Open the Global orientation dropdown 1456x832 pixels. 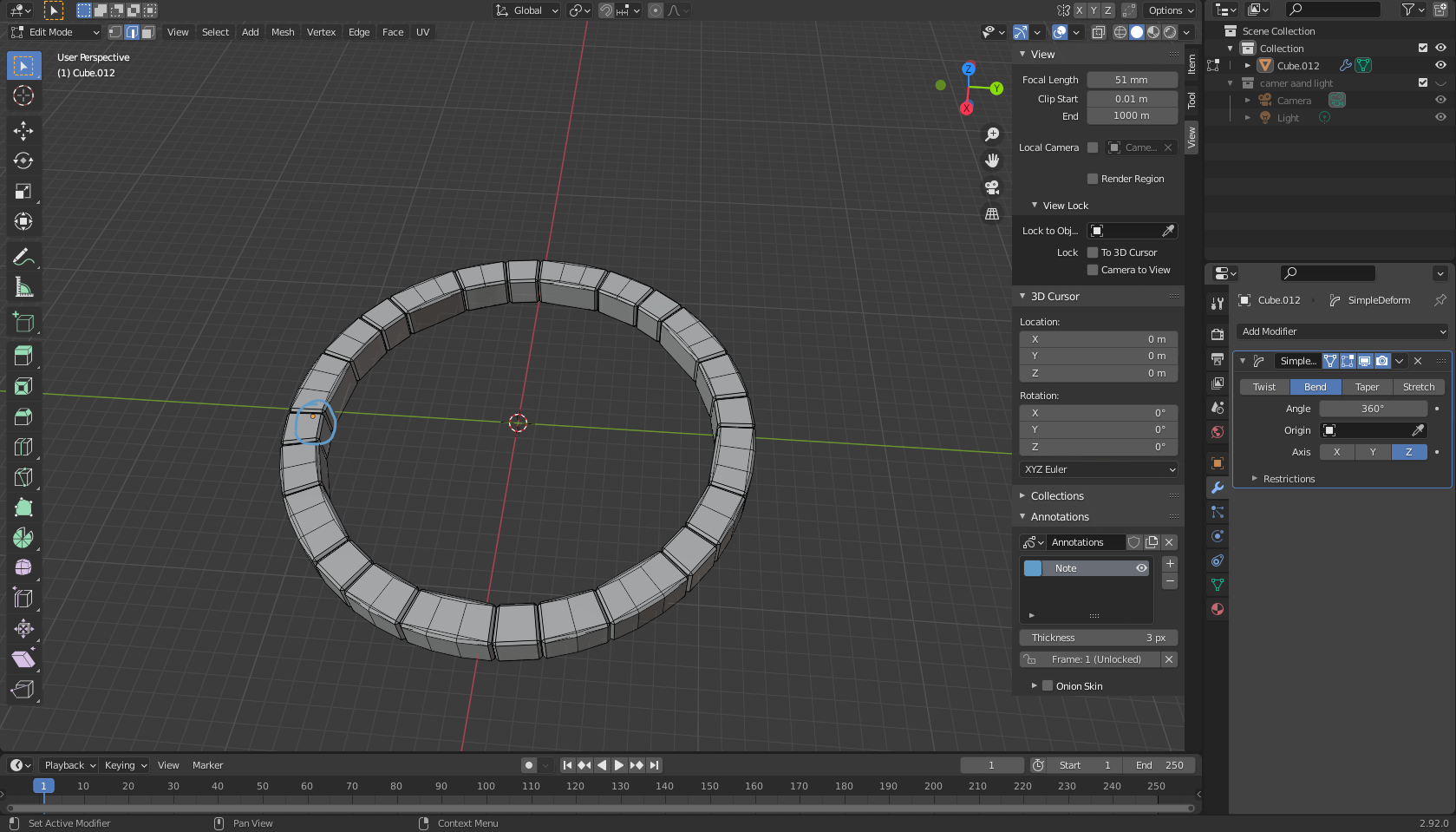tap(527, 10)
